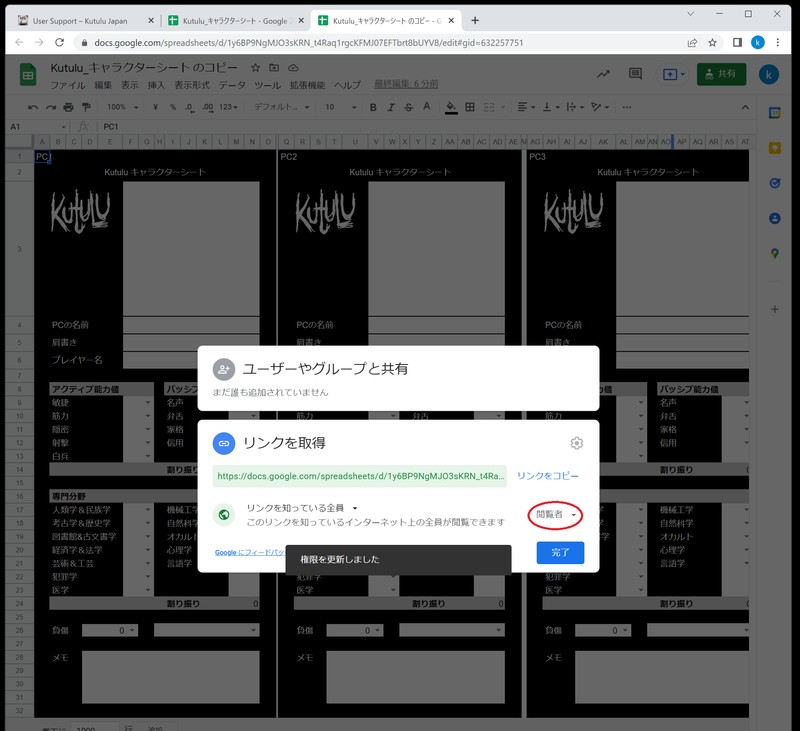This screenshot has height=731, width=800.
Task: Click the Chrome address bar URL
Action: [x=308, y=43]
